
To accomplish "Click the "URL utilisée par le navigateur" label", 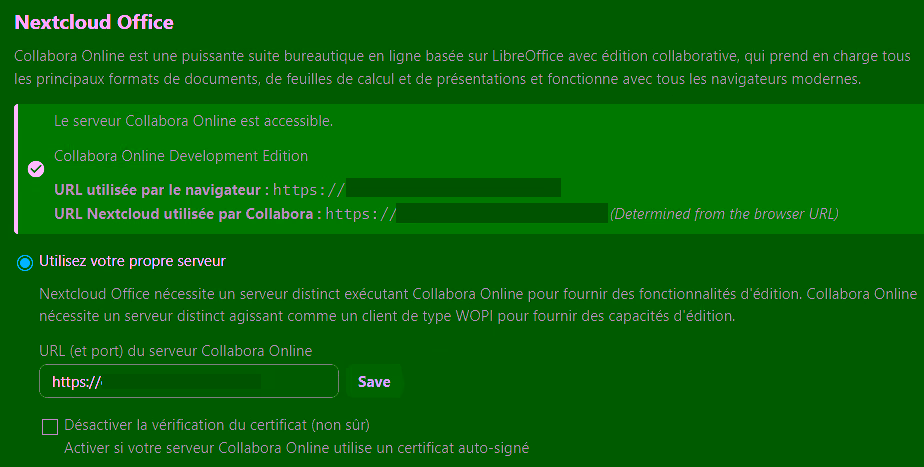I will point(161,189).
